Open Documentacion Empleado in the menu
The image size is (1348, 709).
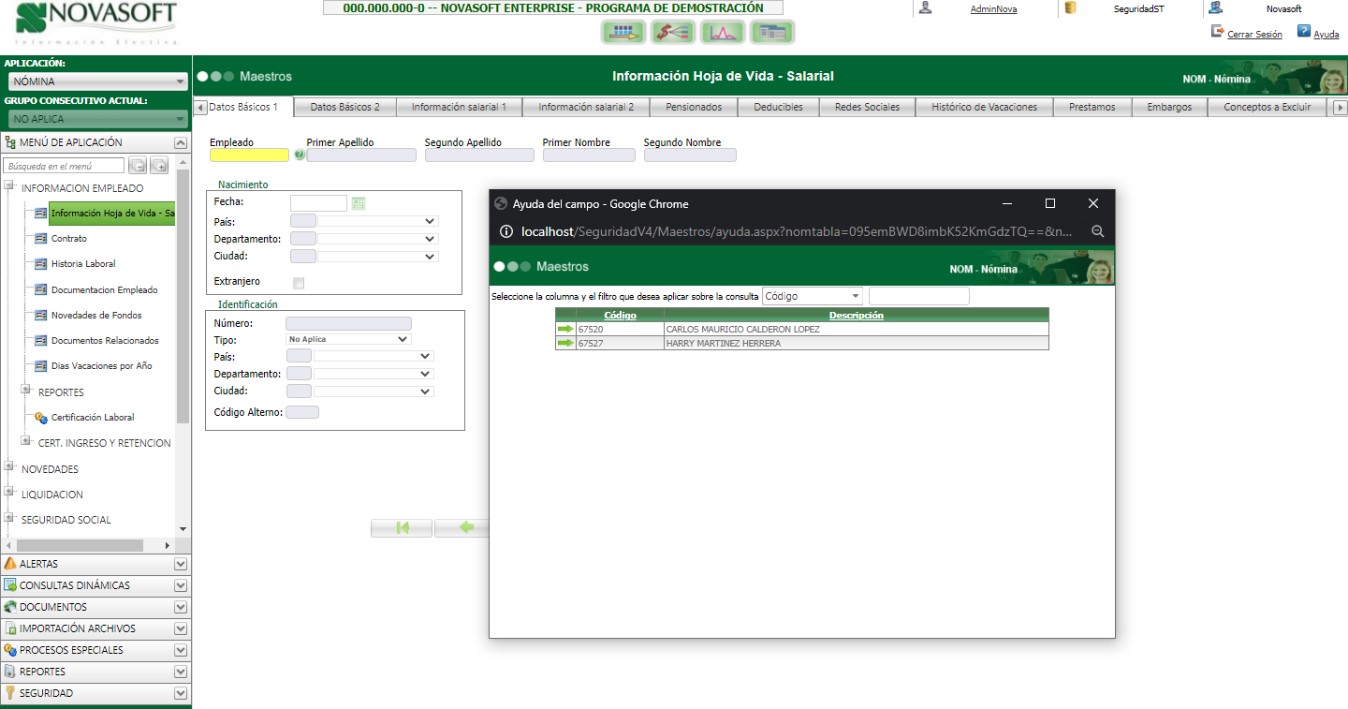click(x=104, y=290)
